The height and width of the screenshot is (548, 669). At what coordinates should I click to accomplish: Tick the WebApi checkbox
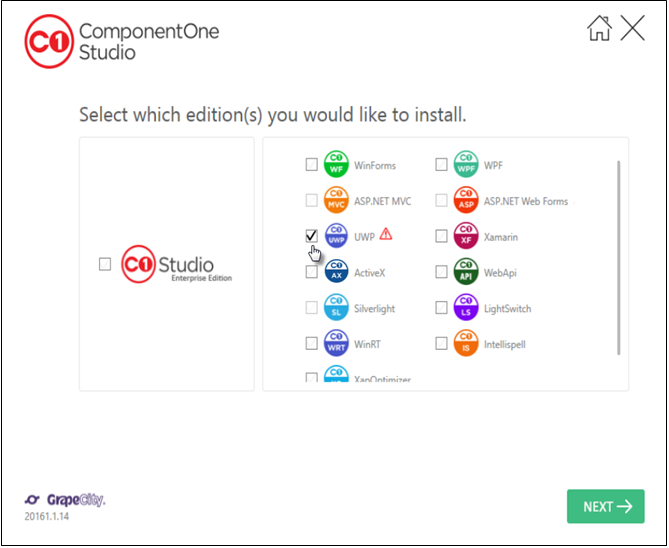pyautogui.click(x=441, y=272)
